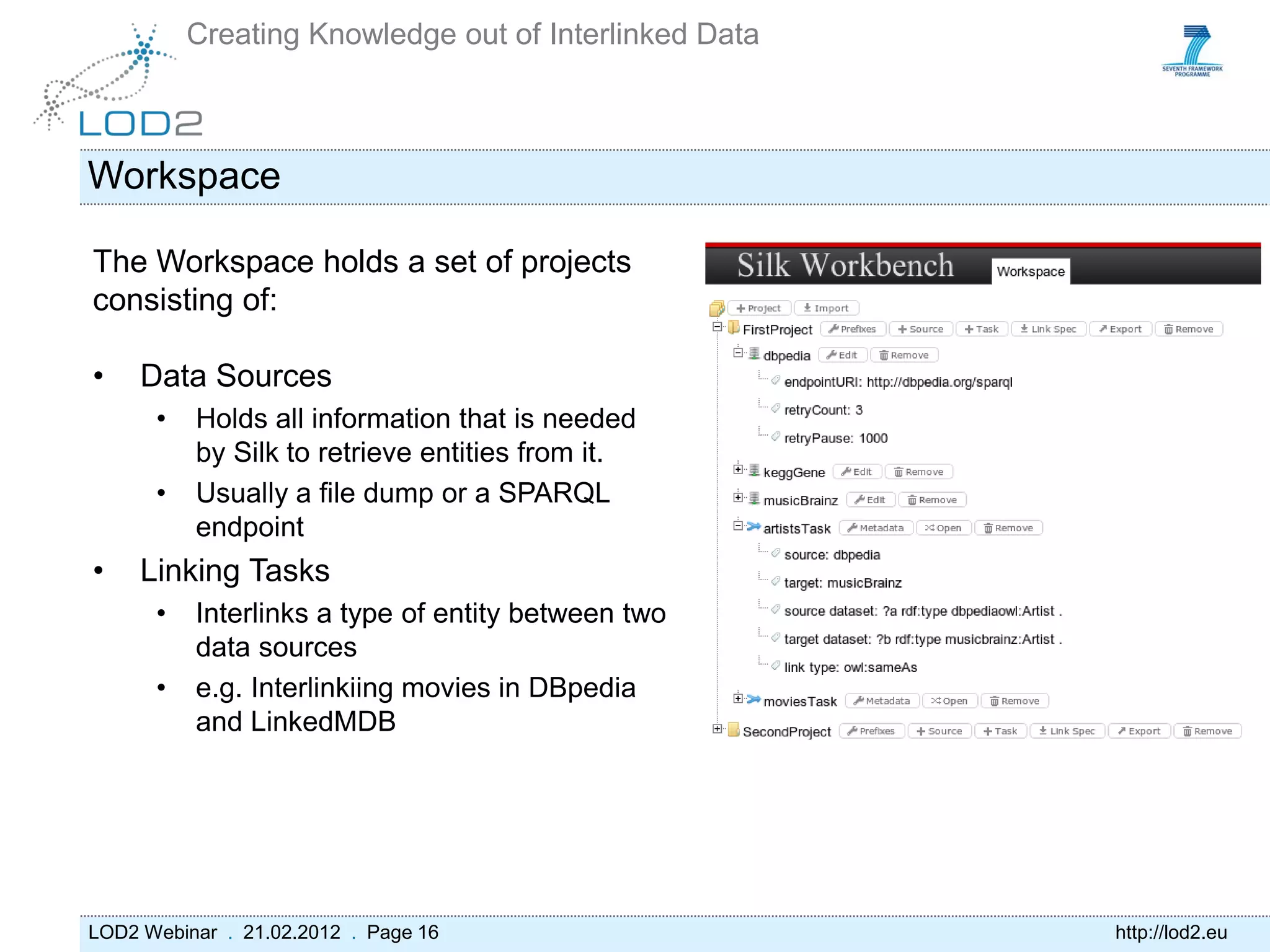1270x952 pixels.
Task: Select the 'target: musicBrainz' row
Action: (x=843, y=583)
